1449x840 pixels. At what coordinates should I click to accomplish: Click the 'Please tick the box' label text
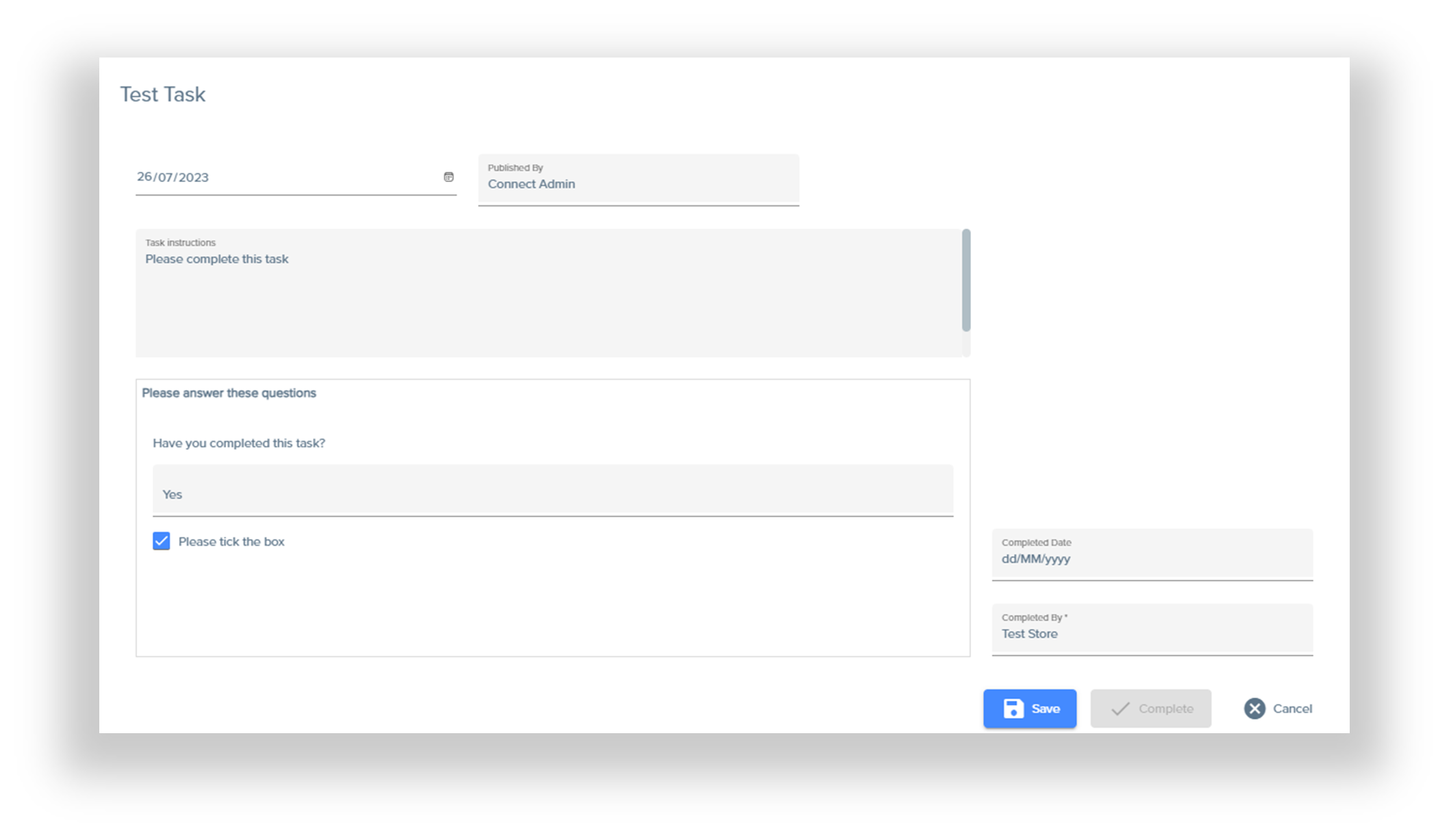tap(231, 542)
